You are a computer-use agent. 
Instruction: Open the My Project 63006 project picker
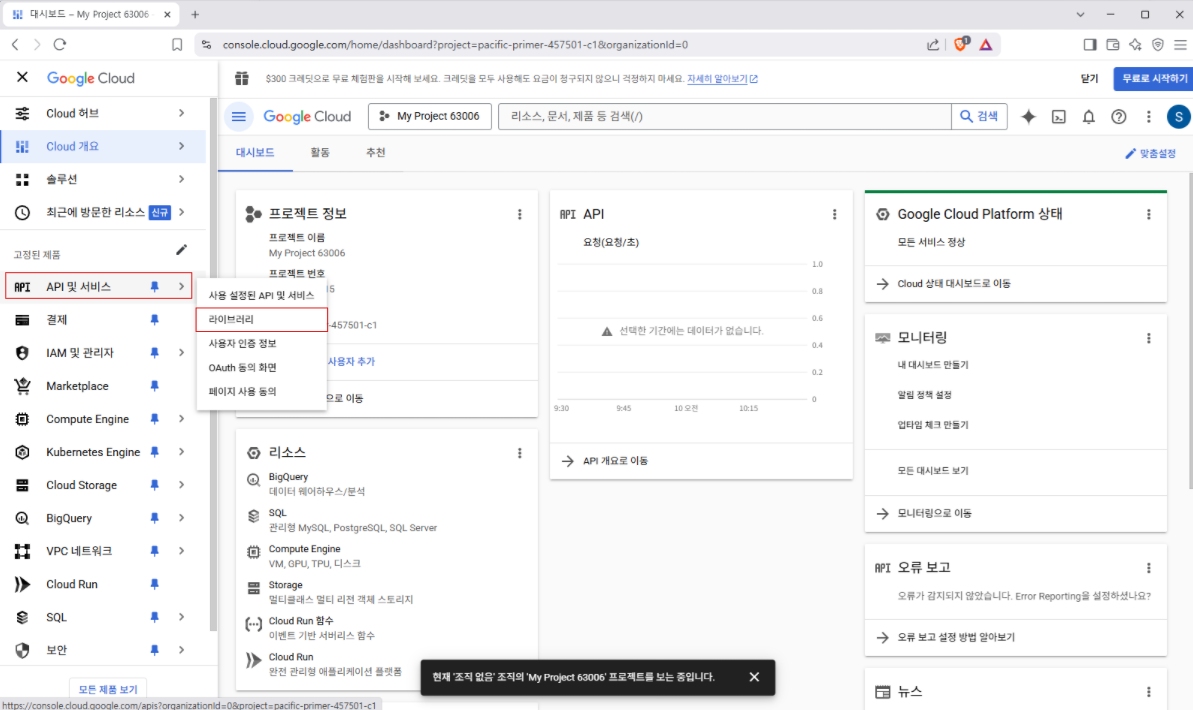tap(430, 116)
